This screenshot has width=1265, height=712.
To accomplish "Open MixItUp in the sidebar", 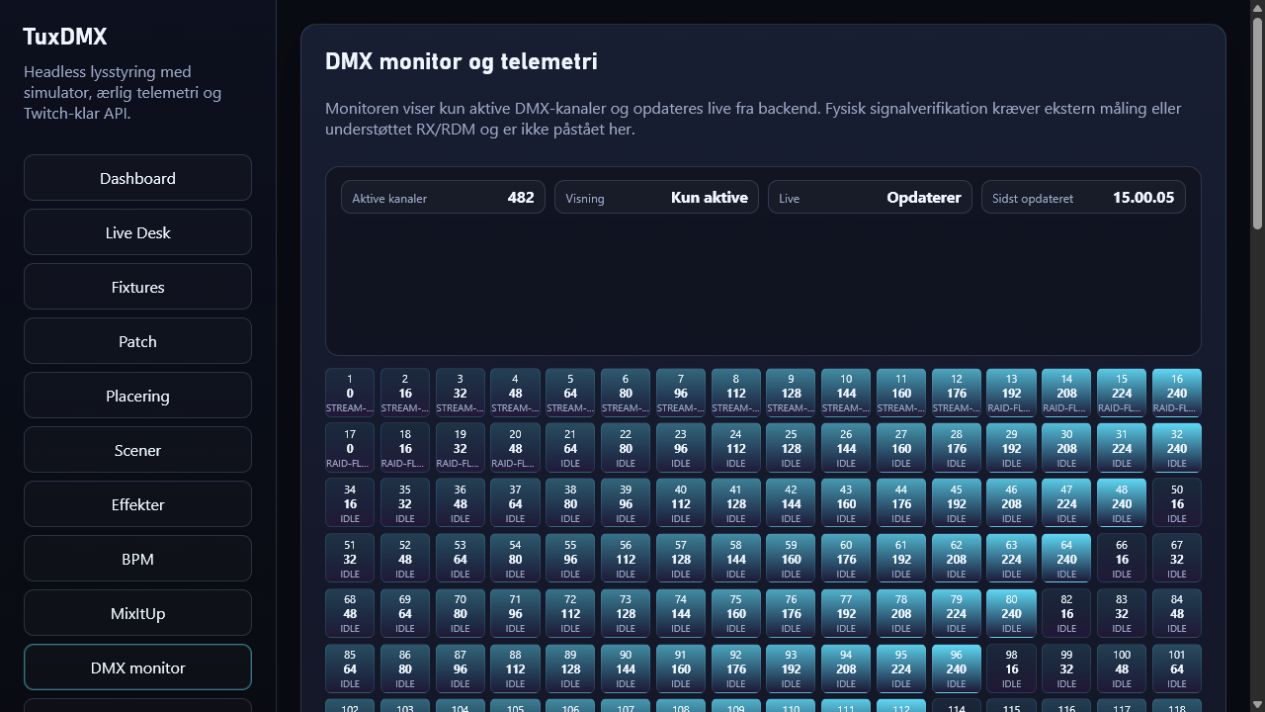I will pos(137,613).
